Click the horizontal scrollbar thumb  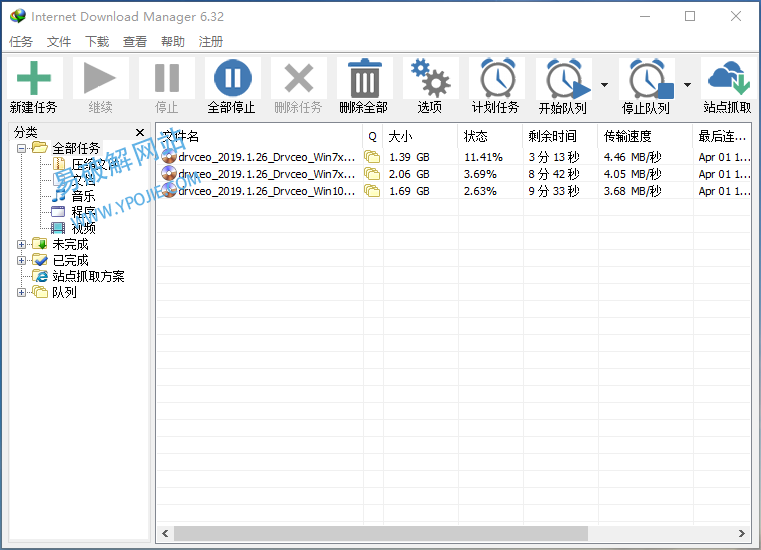(x=381, y=533)
